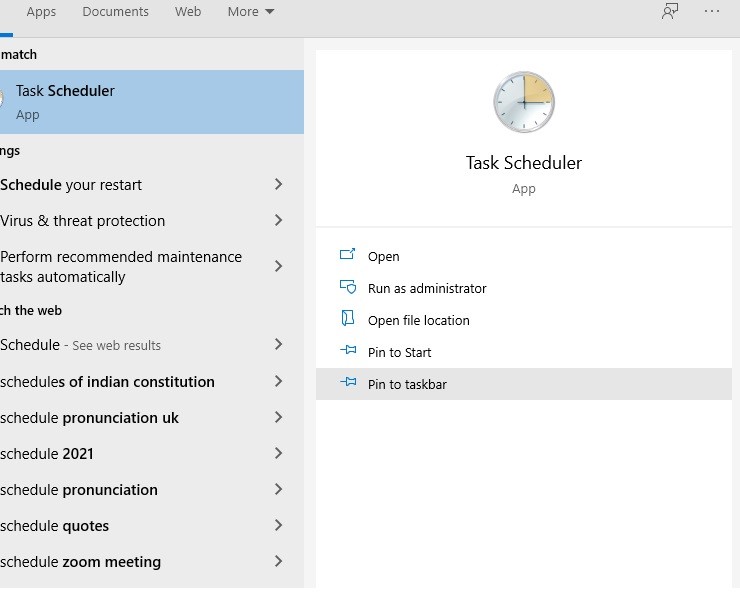The image size is (740, 612).
Task: Expand the More filter dropdown
Action: [x=251, y=11]
